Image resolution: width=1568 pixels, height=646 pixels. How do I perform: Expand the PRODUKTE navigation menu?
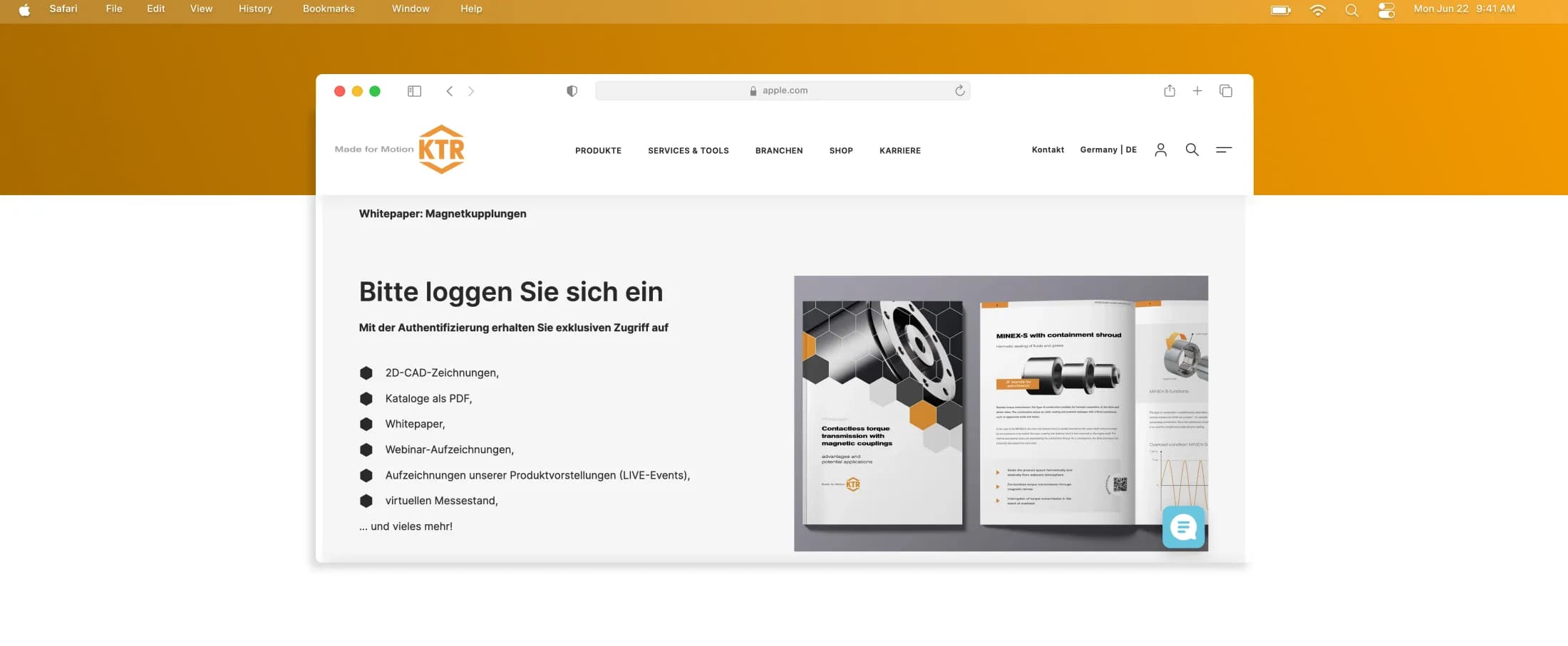598,150
